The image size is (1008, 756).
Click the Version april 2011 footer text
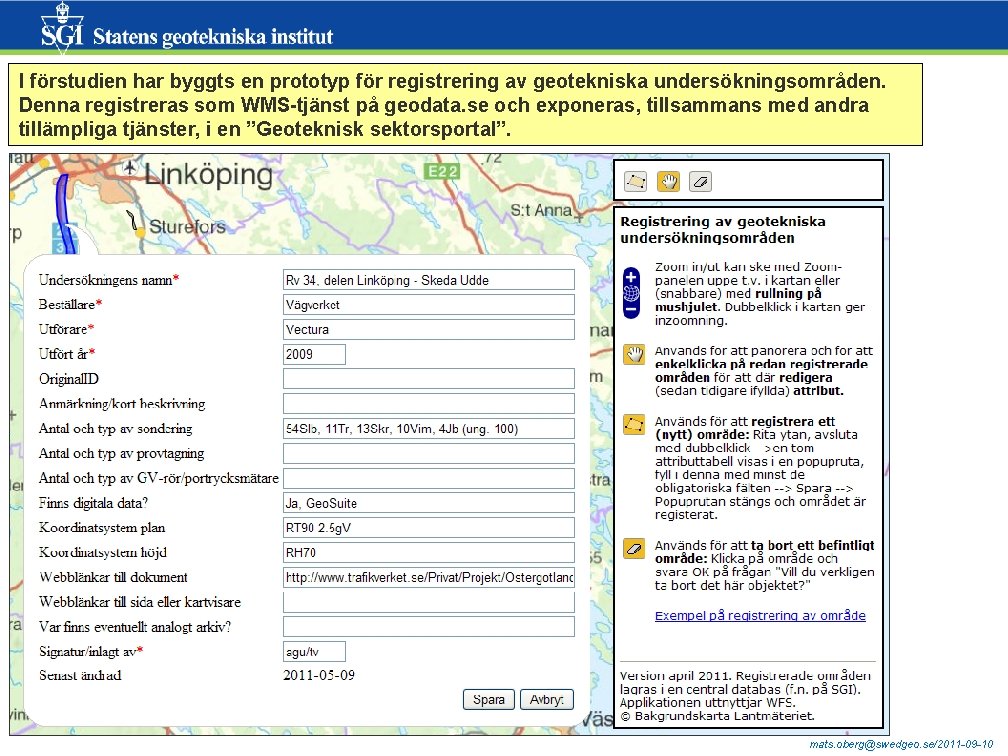(x=746, y=696)
